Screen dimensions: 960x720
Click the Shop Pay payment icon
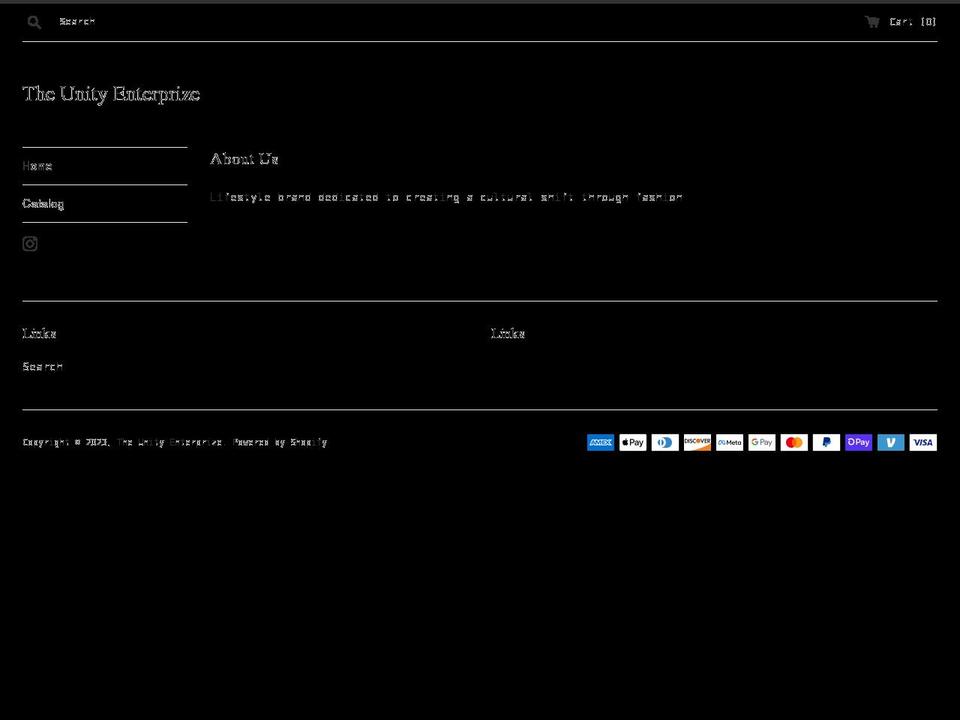858,442
